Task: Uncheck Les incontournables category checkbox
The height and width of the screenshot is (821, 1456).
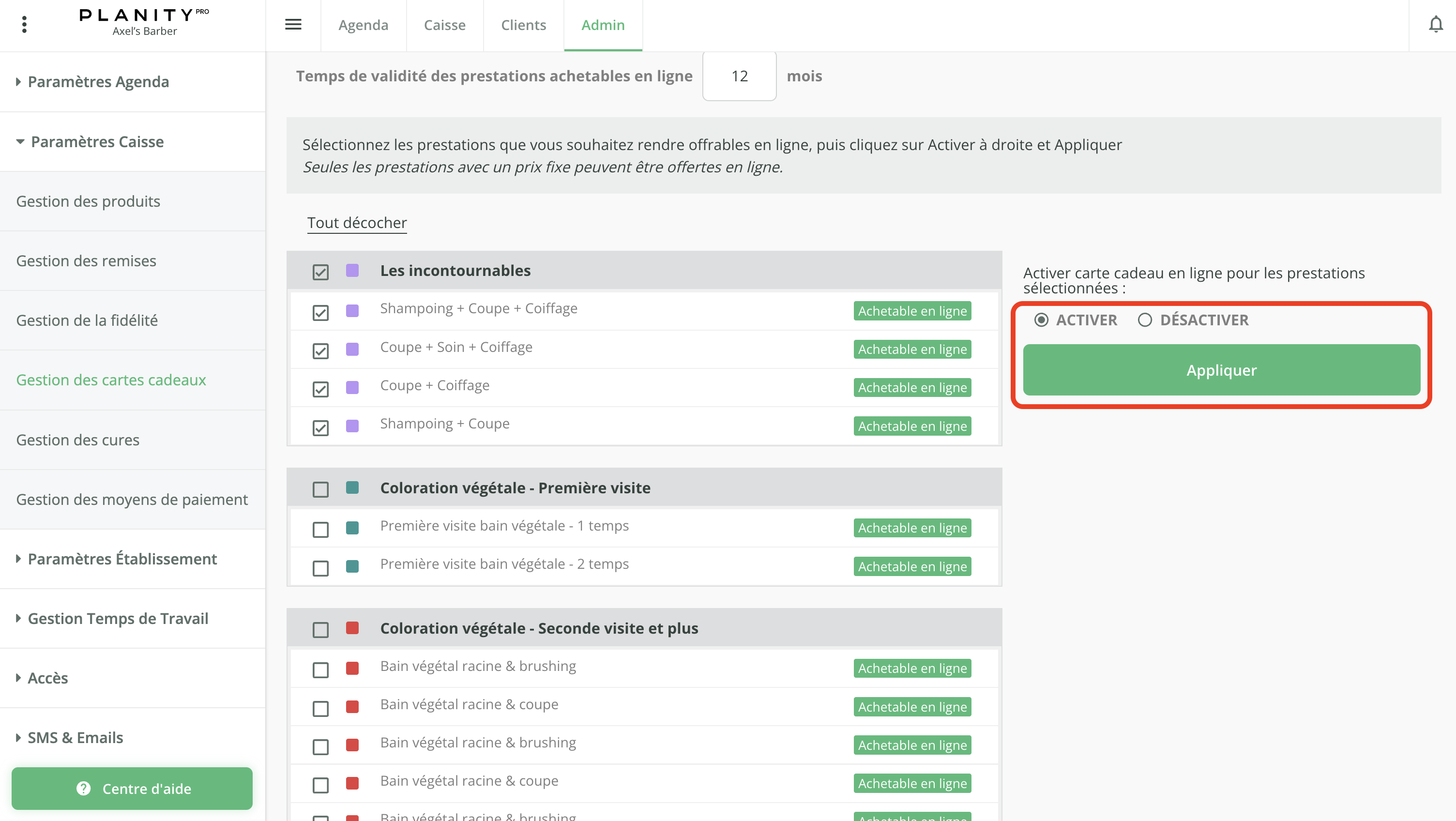Action: [x=320, y=272]
